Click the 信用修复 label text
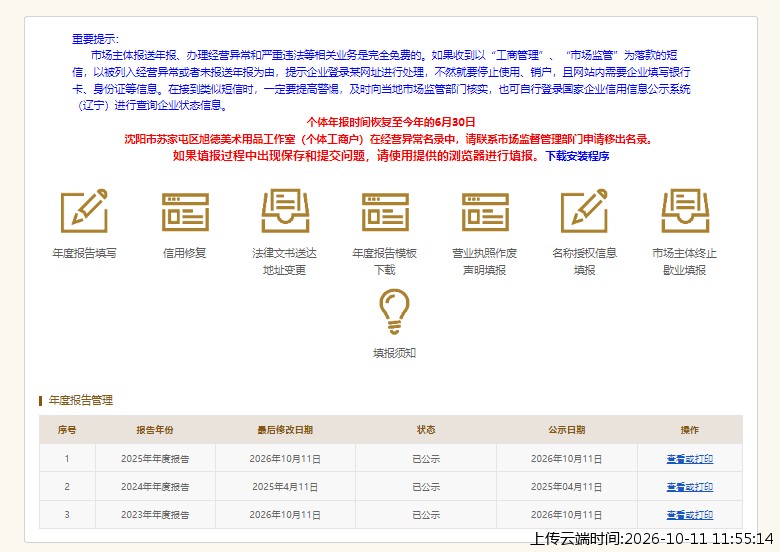This screenshot has height=552, width=780. [185, 253]
